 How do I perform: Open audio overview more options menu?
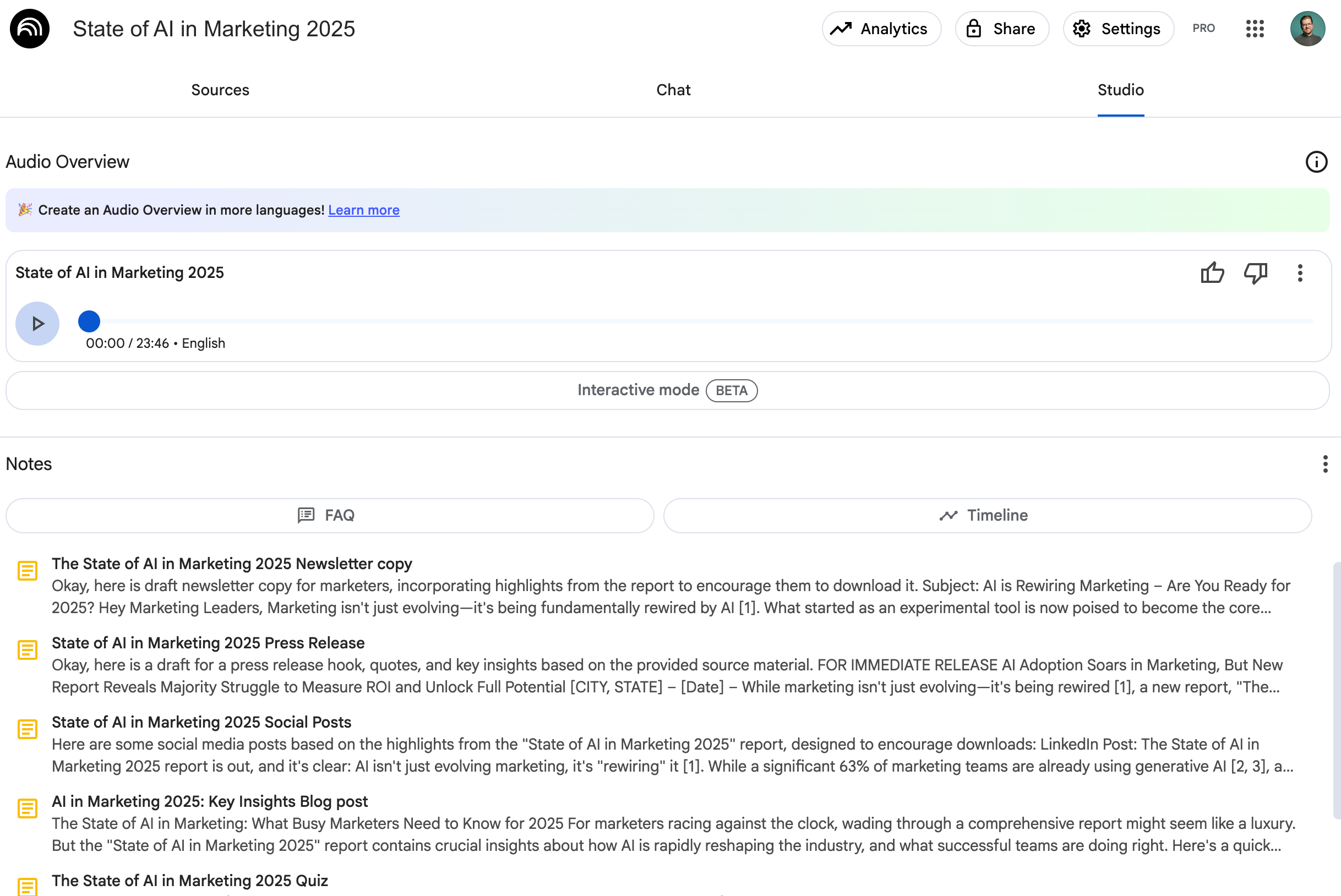click(x=1300, y=273)
